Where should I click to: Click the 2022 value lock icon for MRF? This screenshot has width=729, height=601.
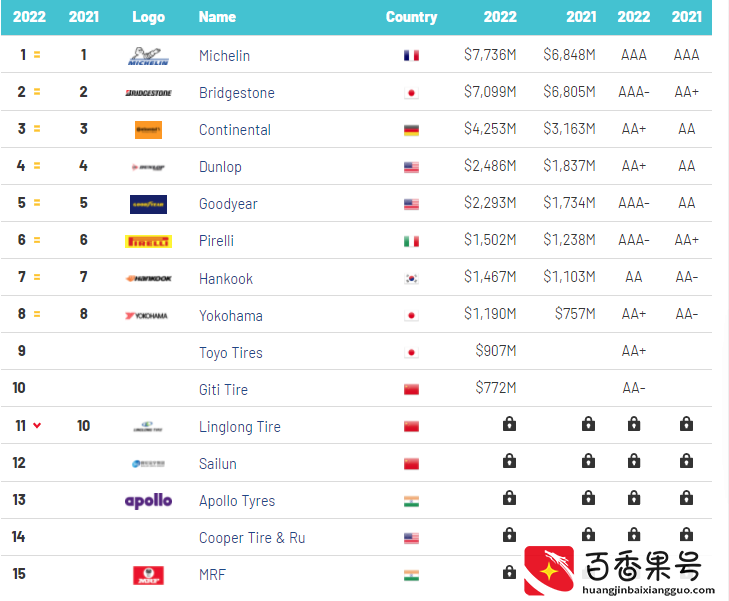(509, 572)
